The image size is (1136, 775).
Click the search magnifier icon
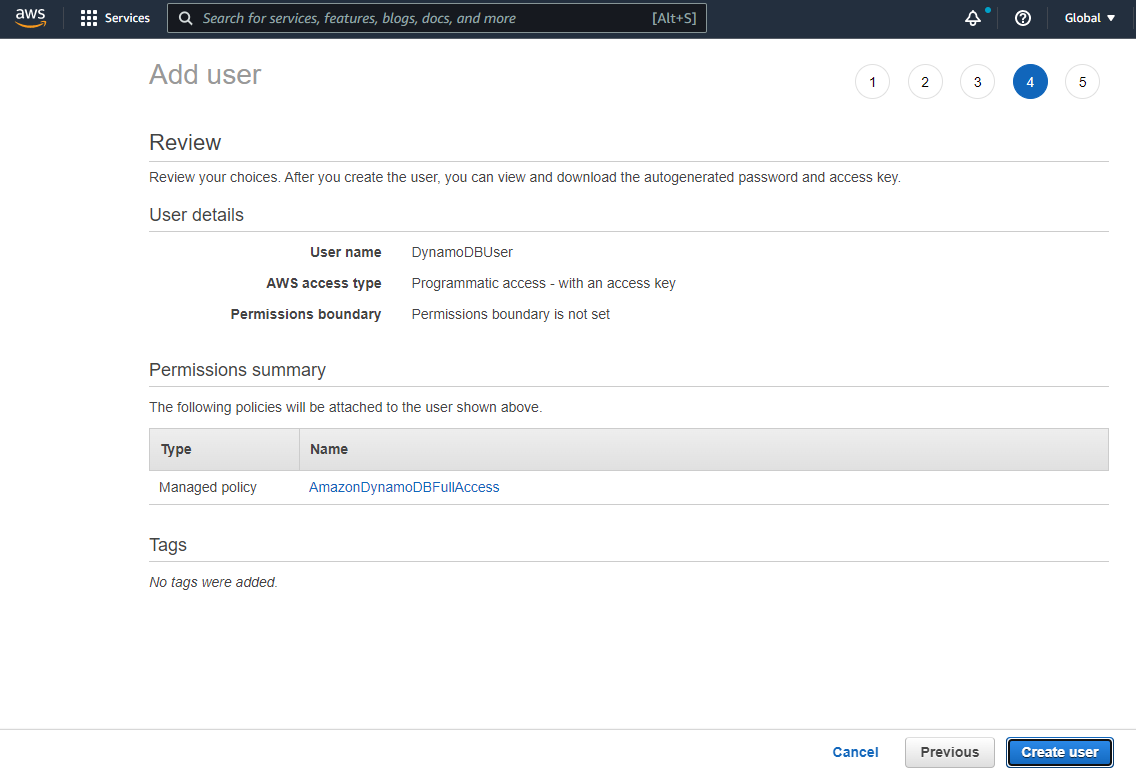pyautogui.click(x=185, y=18)
